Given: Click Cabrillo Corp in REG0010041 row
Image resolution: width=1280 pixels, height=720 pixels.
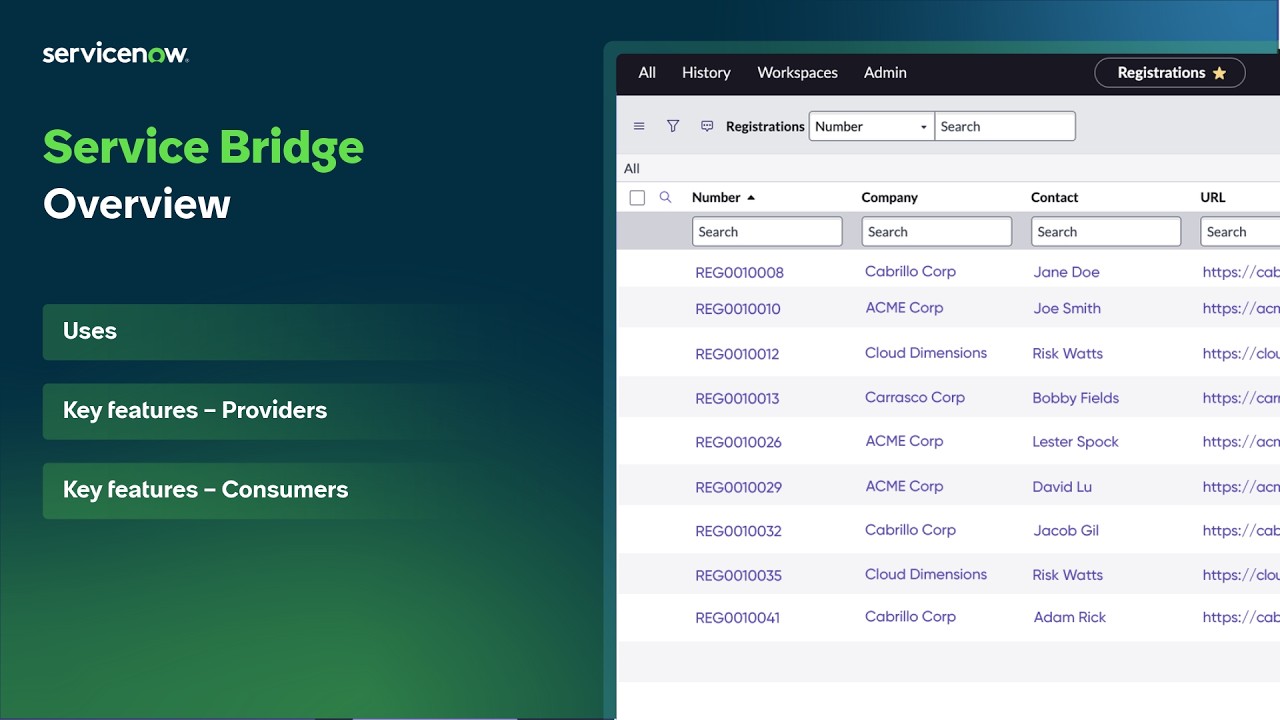Looking at the screenshot, I should 910,616.
